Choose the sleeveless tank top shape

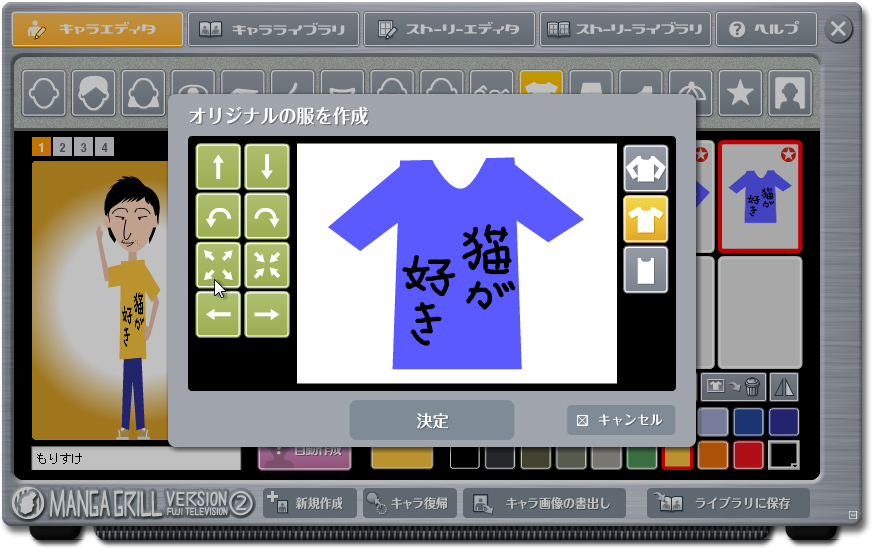pyautogui.click(x=645, y=270)
